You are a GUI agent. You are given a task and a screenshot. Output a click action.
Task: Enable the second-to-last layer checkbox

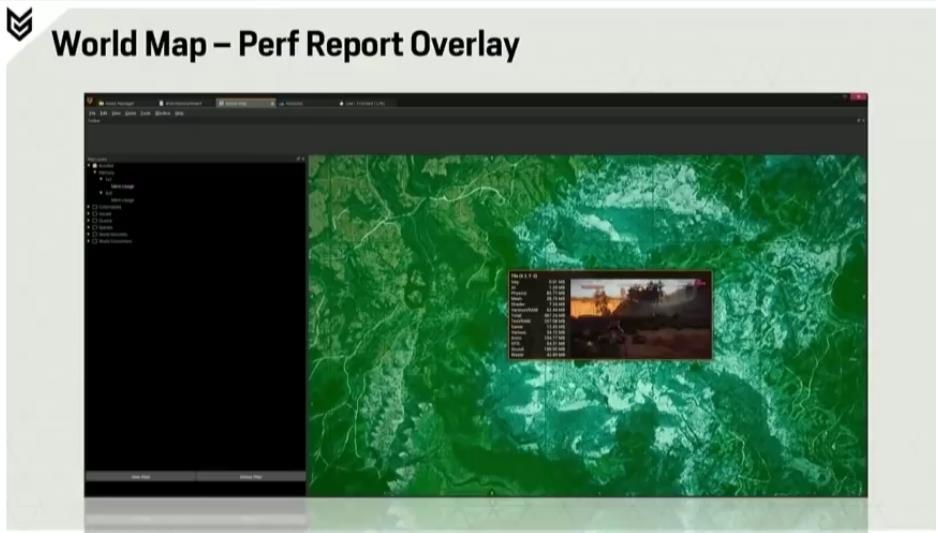[x=94, y=235]
